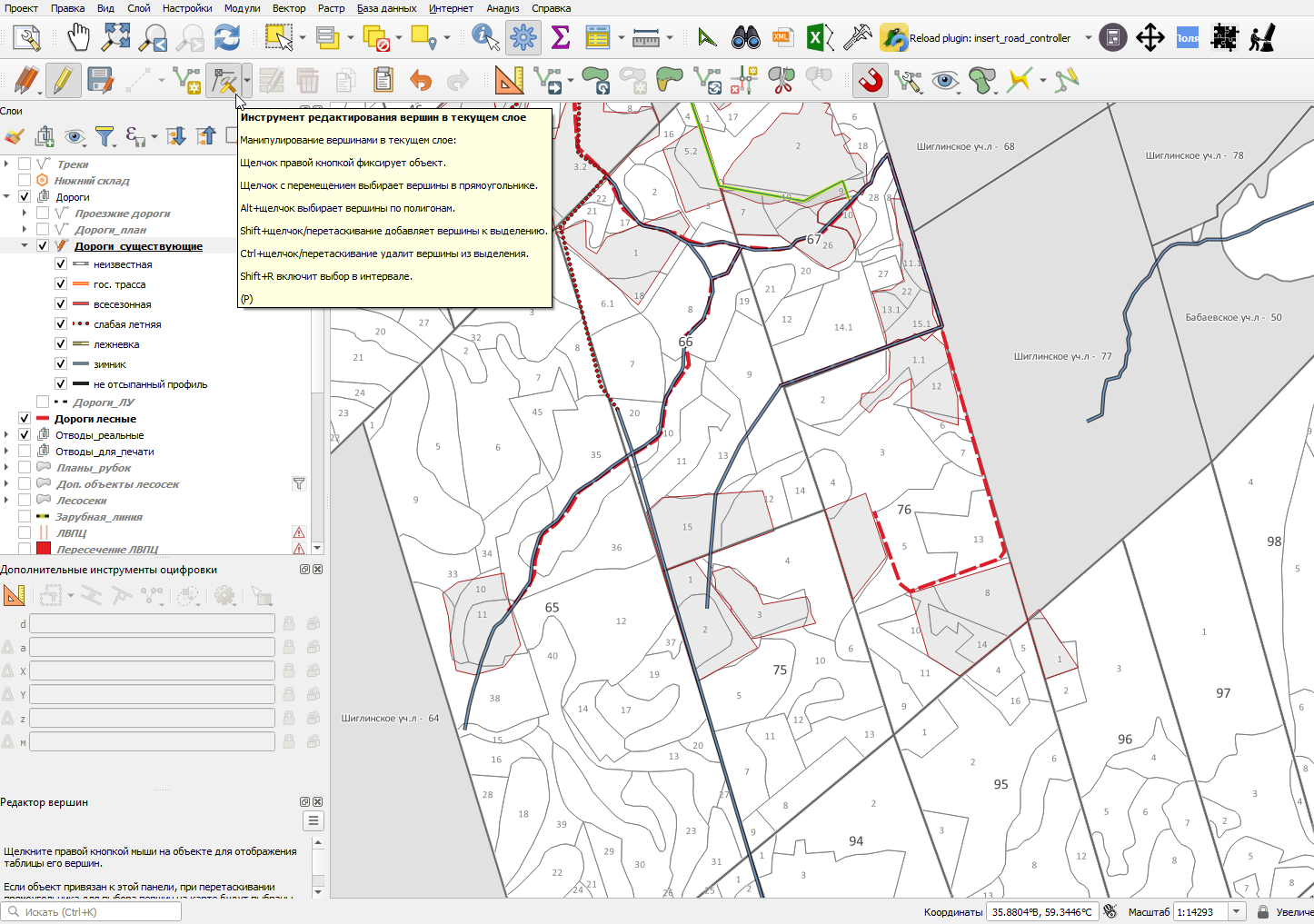Viewport: 1314px width, 924px height.
Task: Uncheck the Дороги лесные layer checkbox
Action: 25,419
